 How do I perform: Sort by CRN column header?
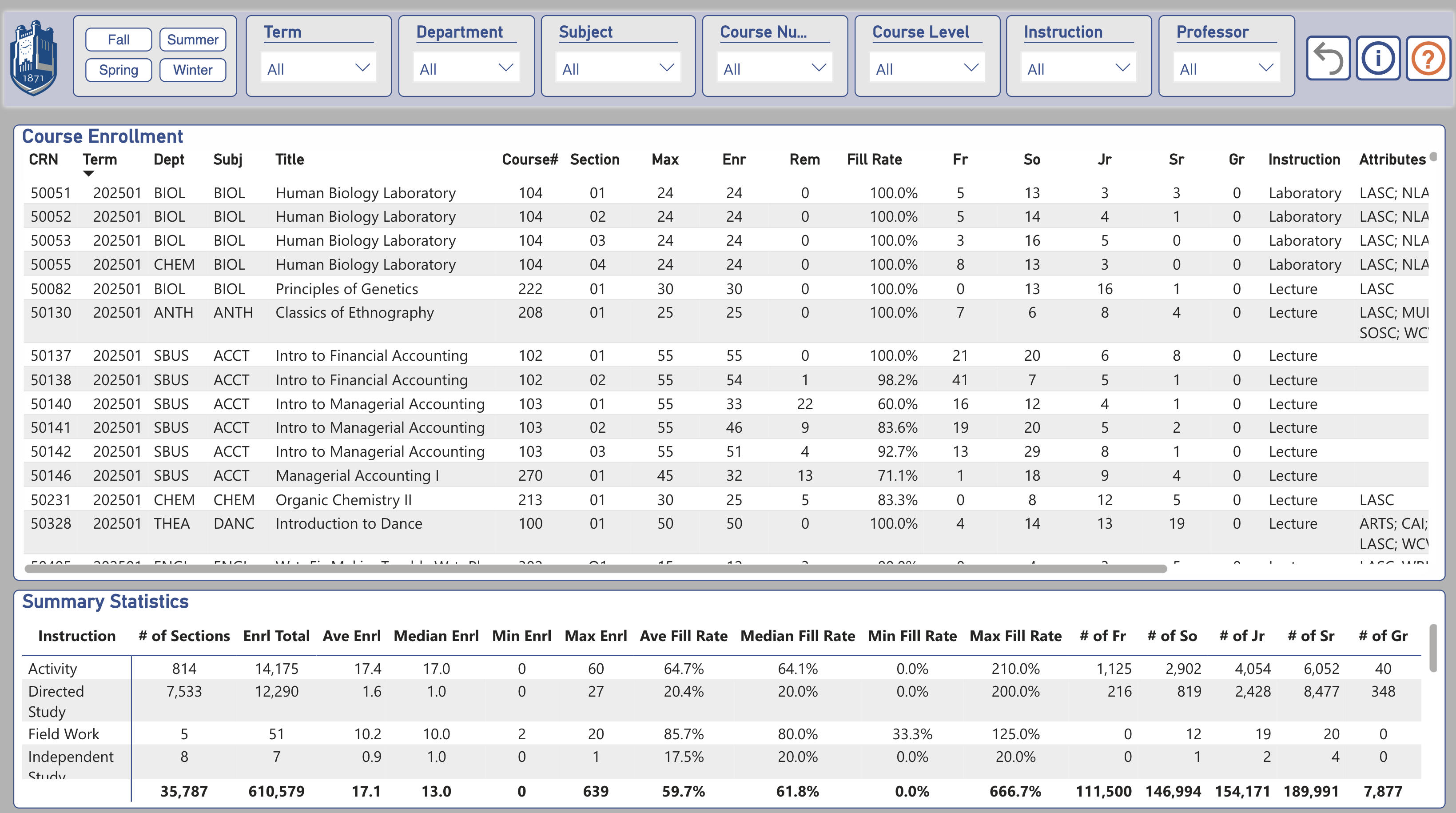point(44,159)
